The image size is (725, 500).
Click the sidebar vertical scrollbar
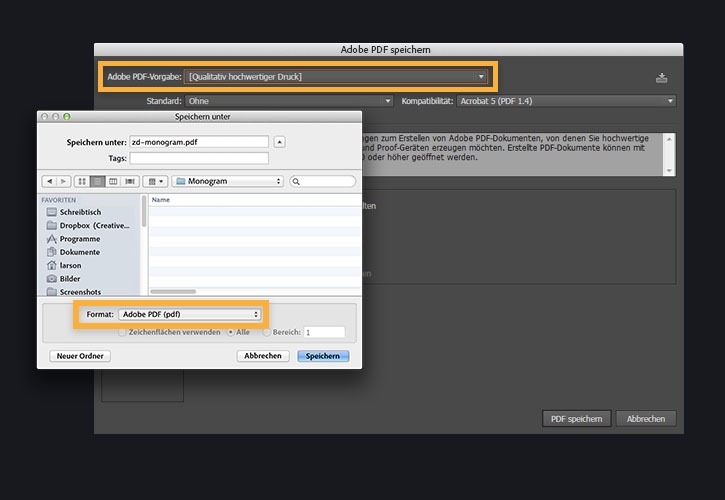click(144, 211)
